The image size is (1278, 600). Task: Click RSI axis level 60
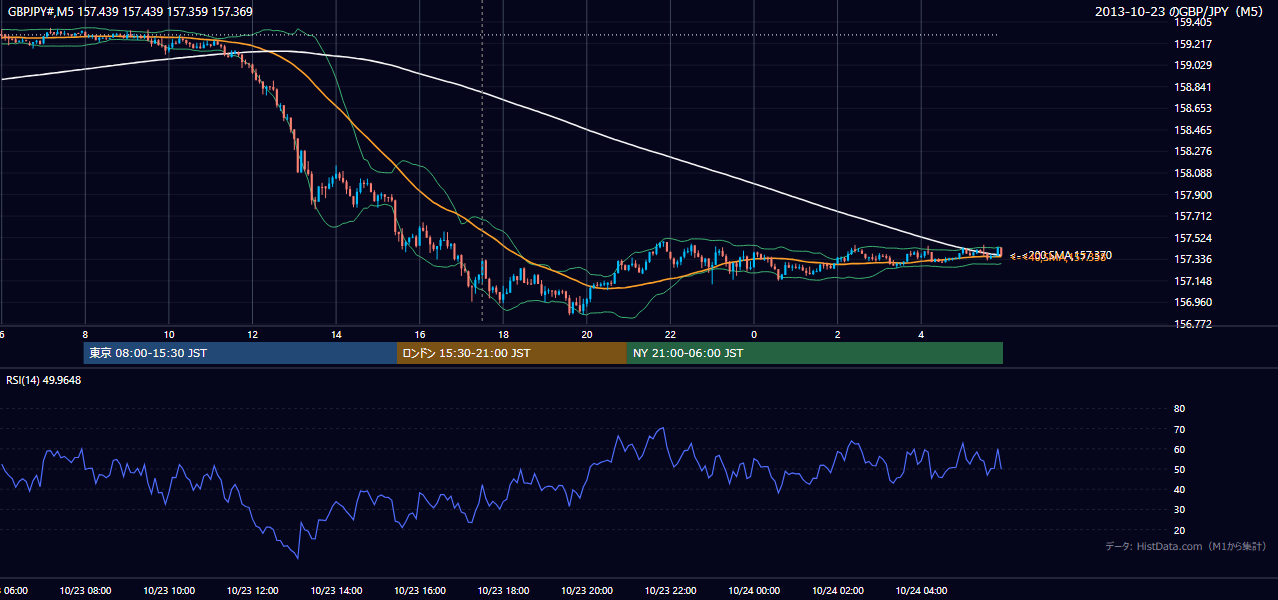click(1180, 449)
